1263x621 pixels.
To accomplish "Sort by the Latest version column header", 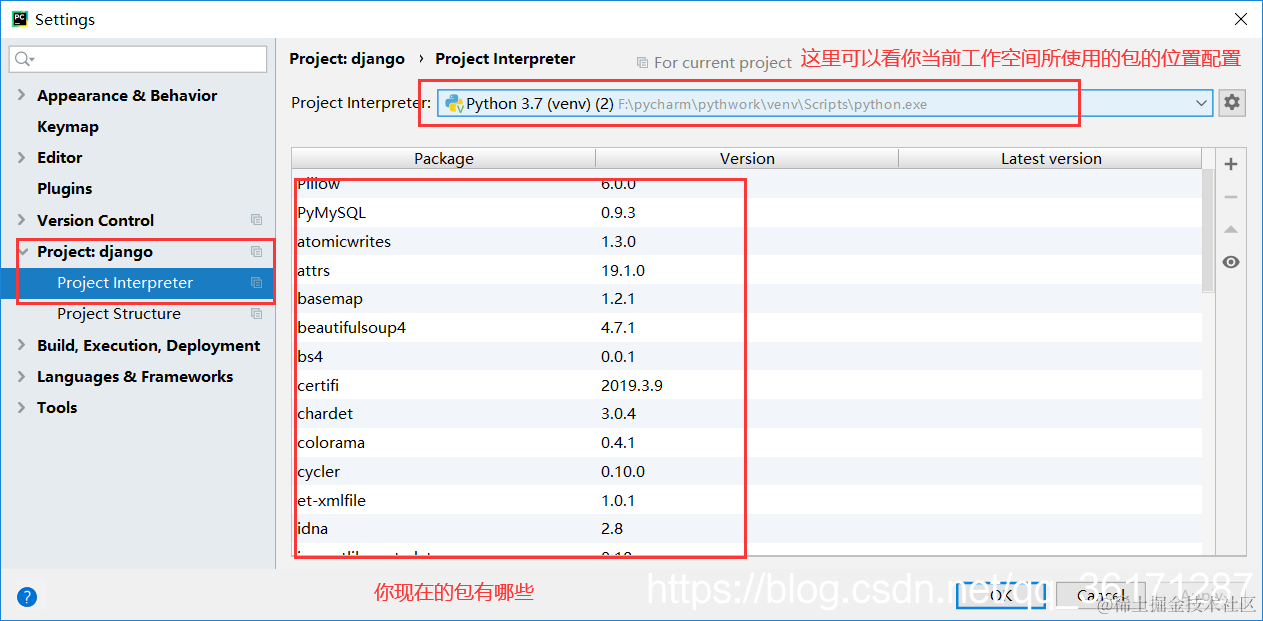I will 1051,158.
